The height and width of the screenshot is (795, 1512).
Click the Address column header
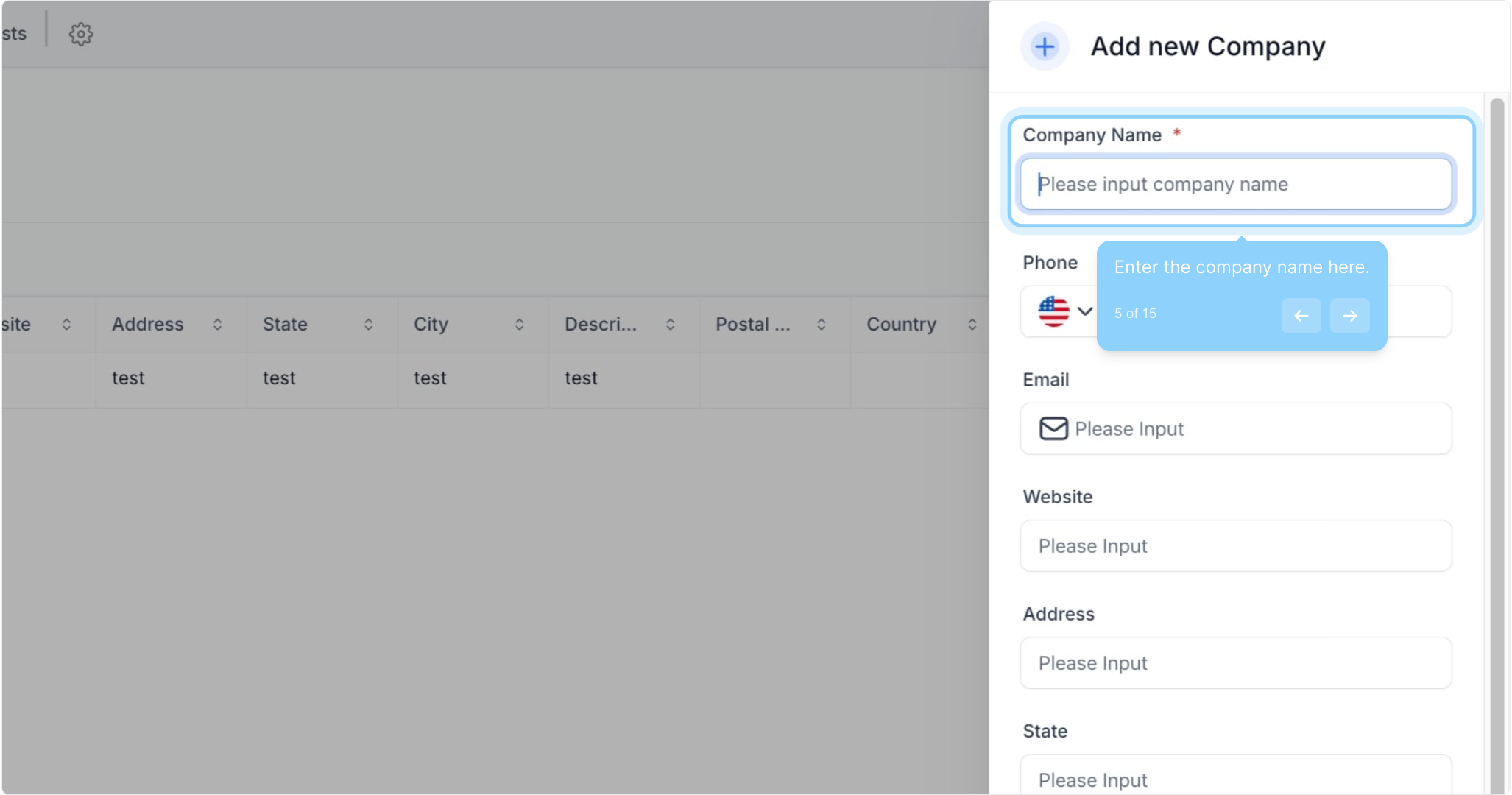click(148, 325)
